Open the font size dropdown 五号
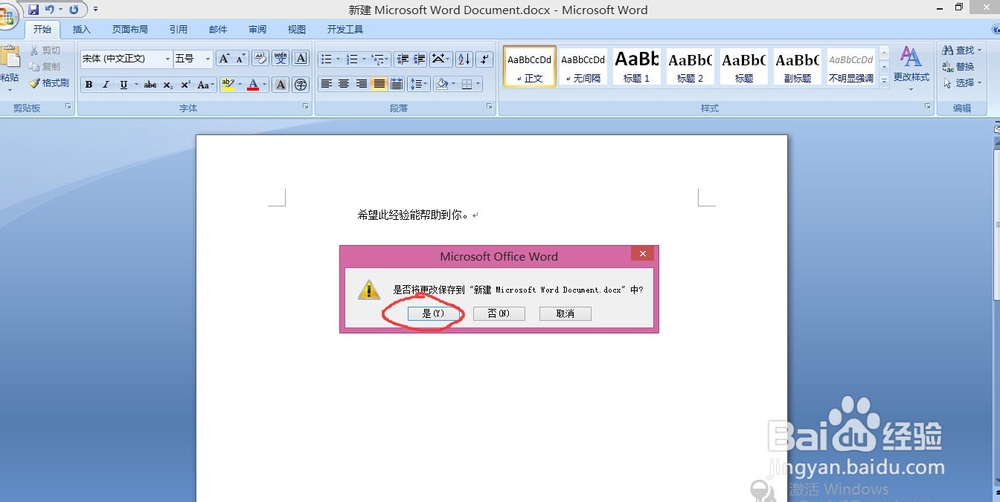1000x502 pixels. (208, 59)
